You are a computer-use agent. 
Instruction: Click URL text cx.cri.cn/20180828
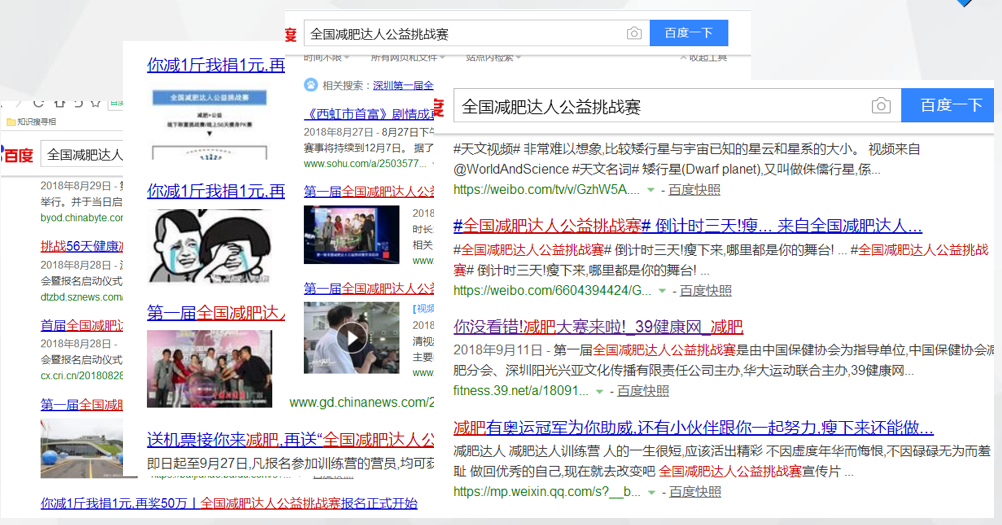[x=82, y=376]
